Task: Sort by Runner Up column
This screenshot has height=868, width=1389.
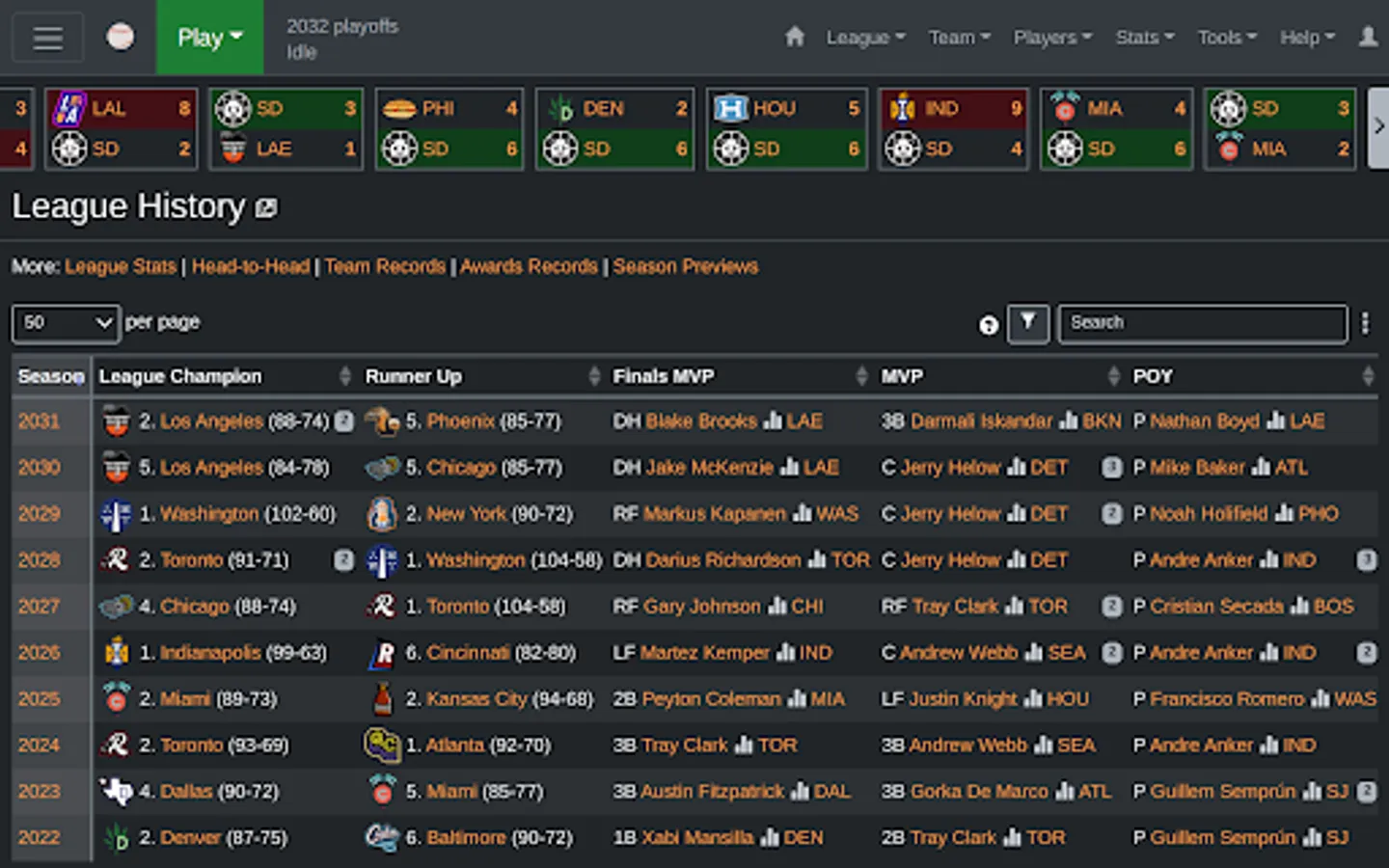Action: tap(481, 376)
